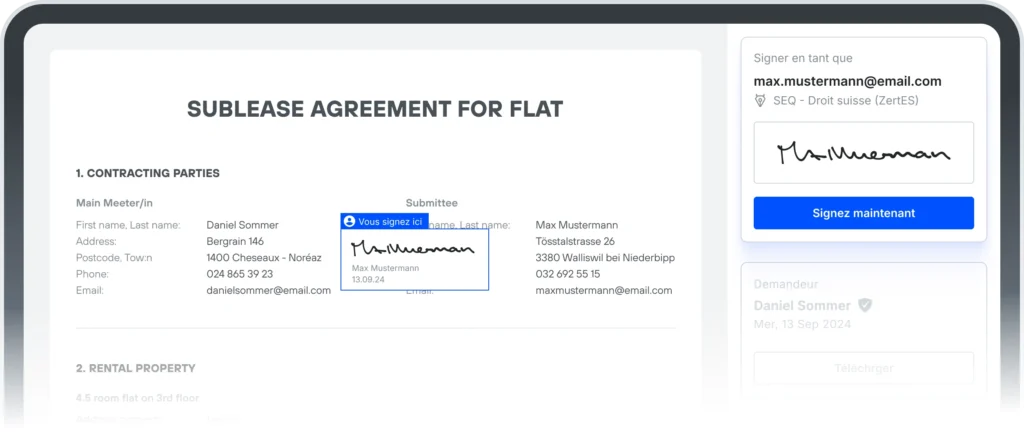The image size is (1024, 435).
Task: Click the phone number 032 692 55 15
Action: point(568,274)
